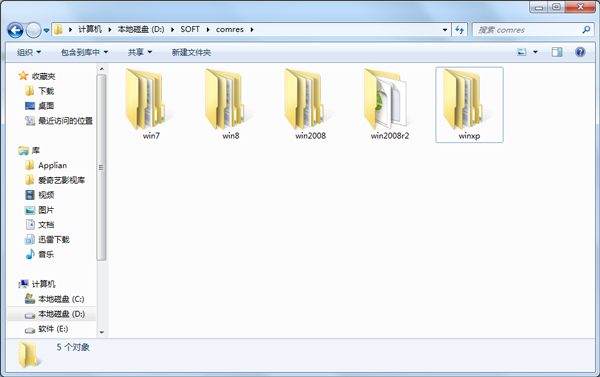This screenshot has height=377, width=600.
Task: Open the win8 folder
Action: pos(230,103)
